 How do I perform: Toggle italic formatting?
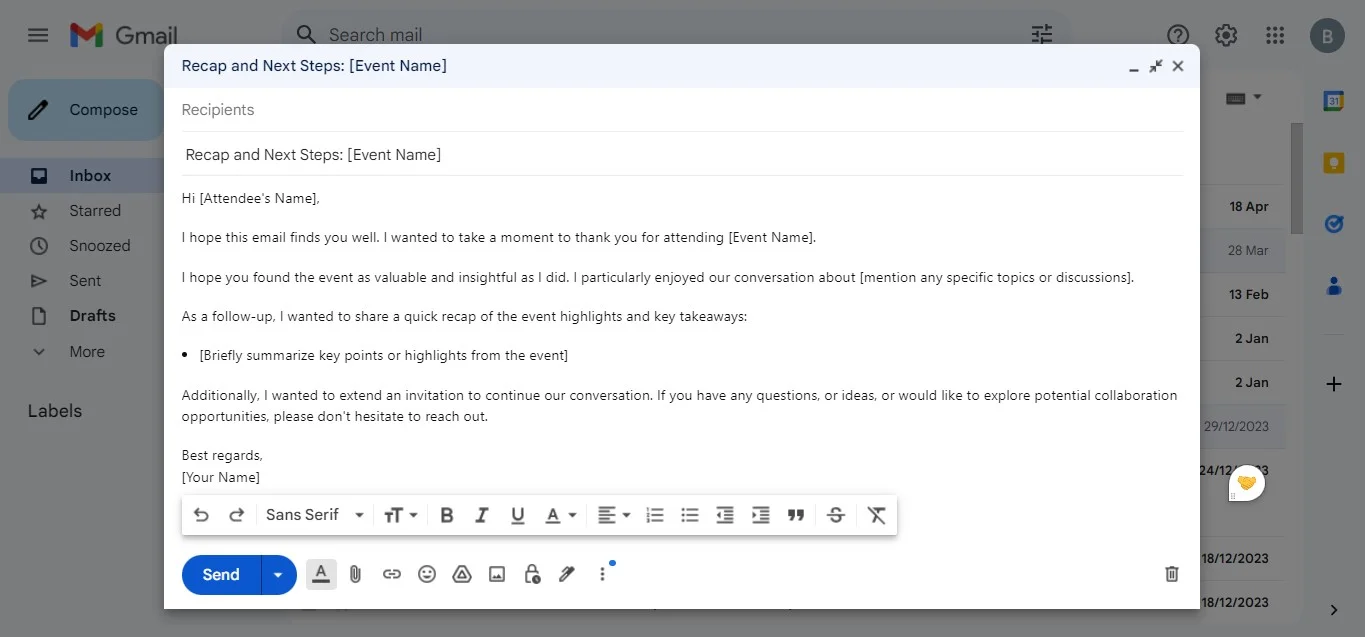click(x=481, y=514)
